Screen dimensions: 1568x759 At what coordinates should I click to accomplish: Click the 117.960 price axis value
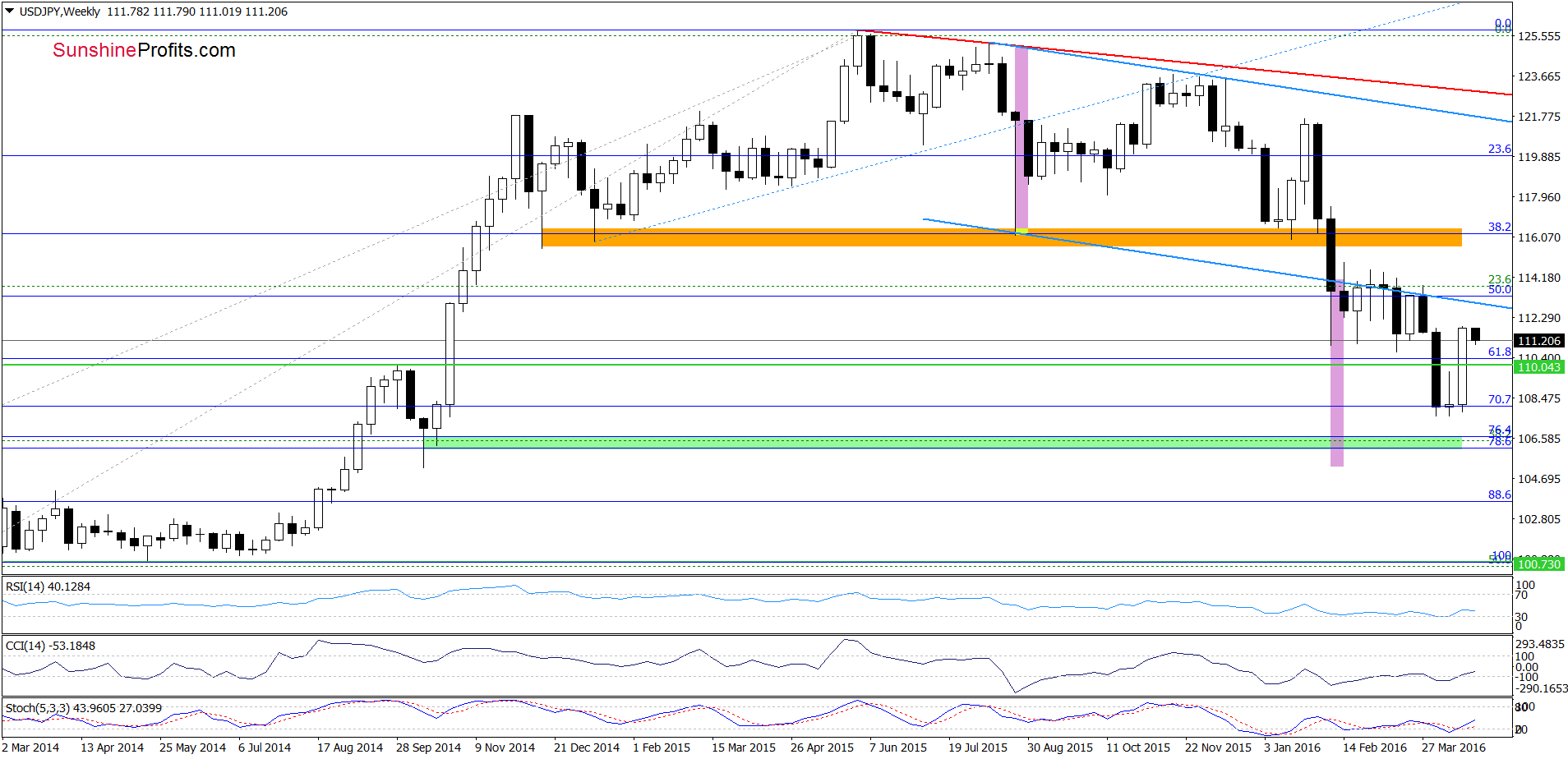(x=1538, y=197)
